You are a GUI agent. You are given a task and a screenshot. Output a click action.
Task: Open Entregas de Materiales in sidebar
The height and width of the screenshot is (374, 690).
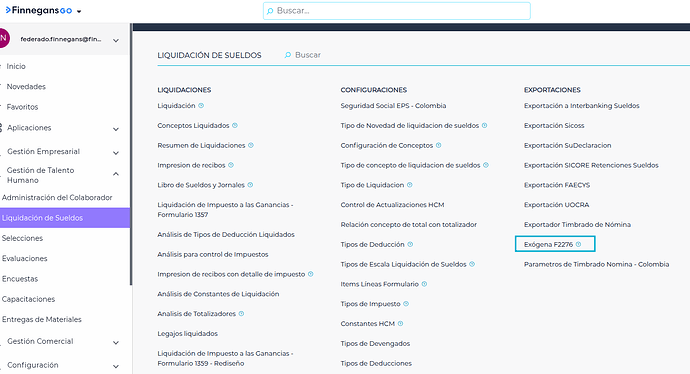click(x=42, y=319)
